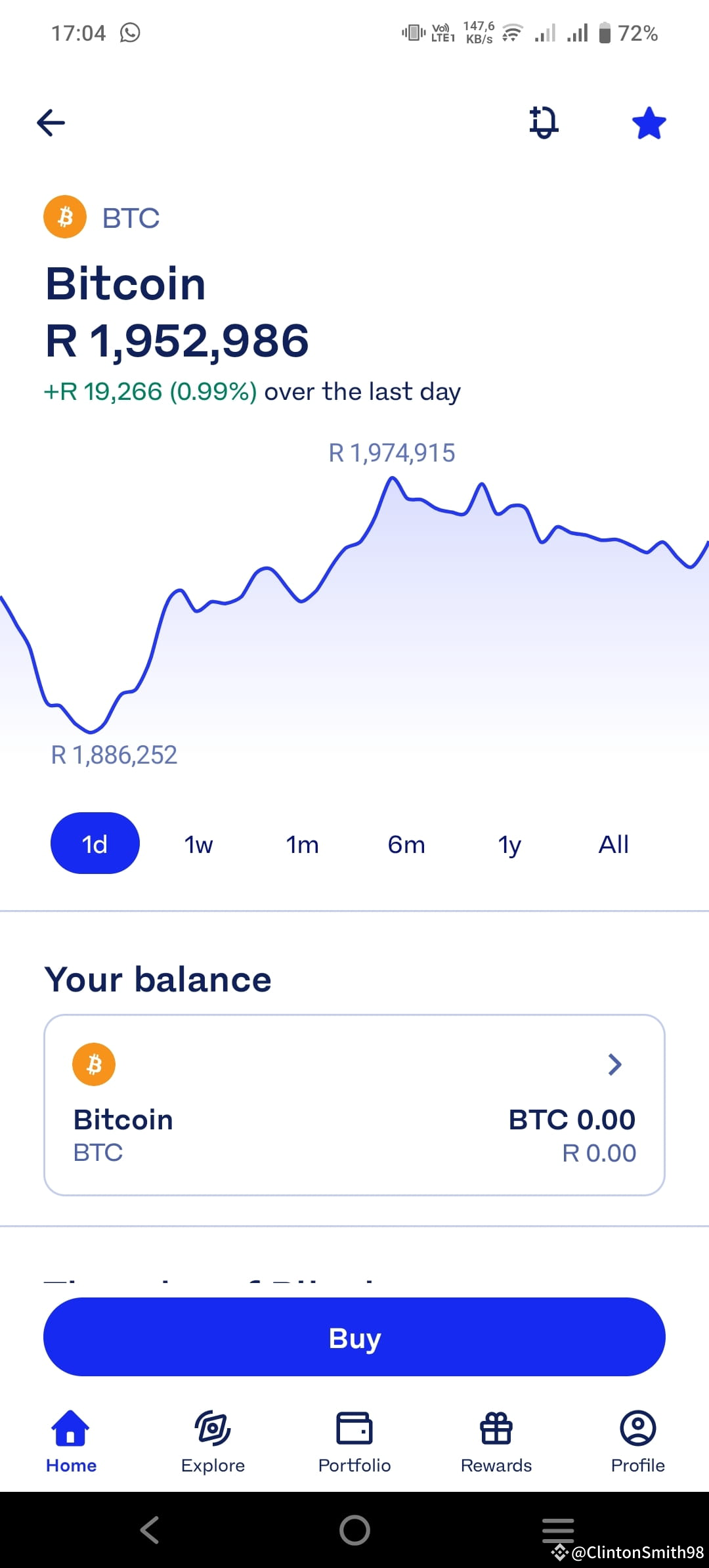709x1568 pixels.
Task: Open the Bitcoin balance card
Action: click(354, 1105)
